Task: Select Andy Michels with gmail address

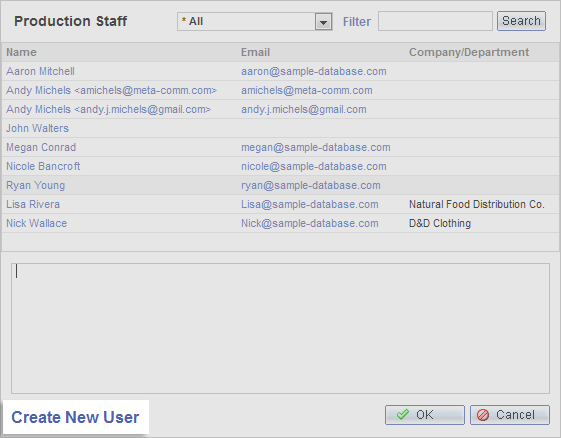Action: [x=108, y=109]
